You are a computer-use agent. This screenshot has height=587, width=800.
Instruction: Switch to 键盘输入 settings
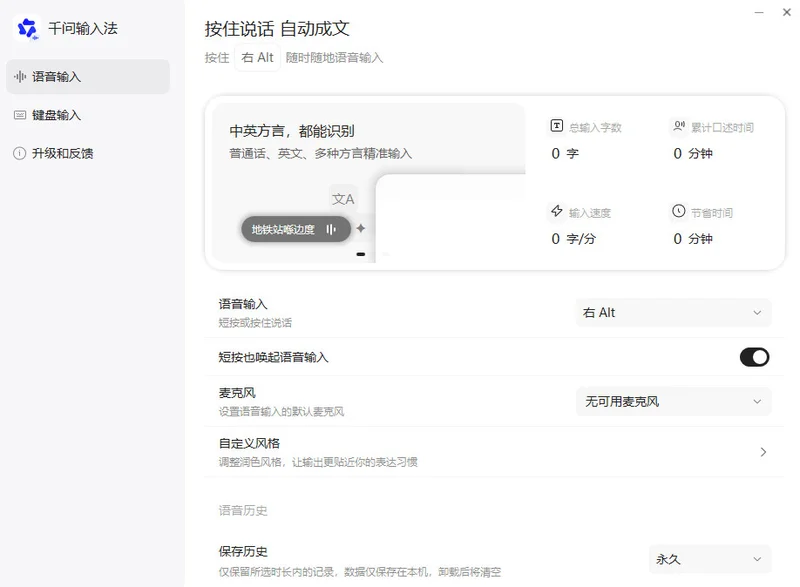click(88, 115)
